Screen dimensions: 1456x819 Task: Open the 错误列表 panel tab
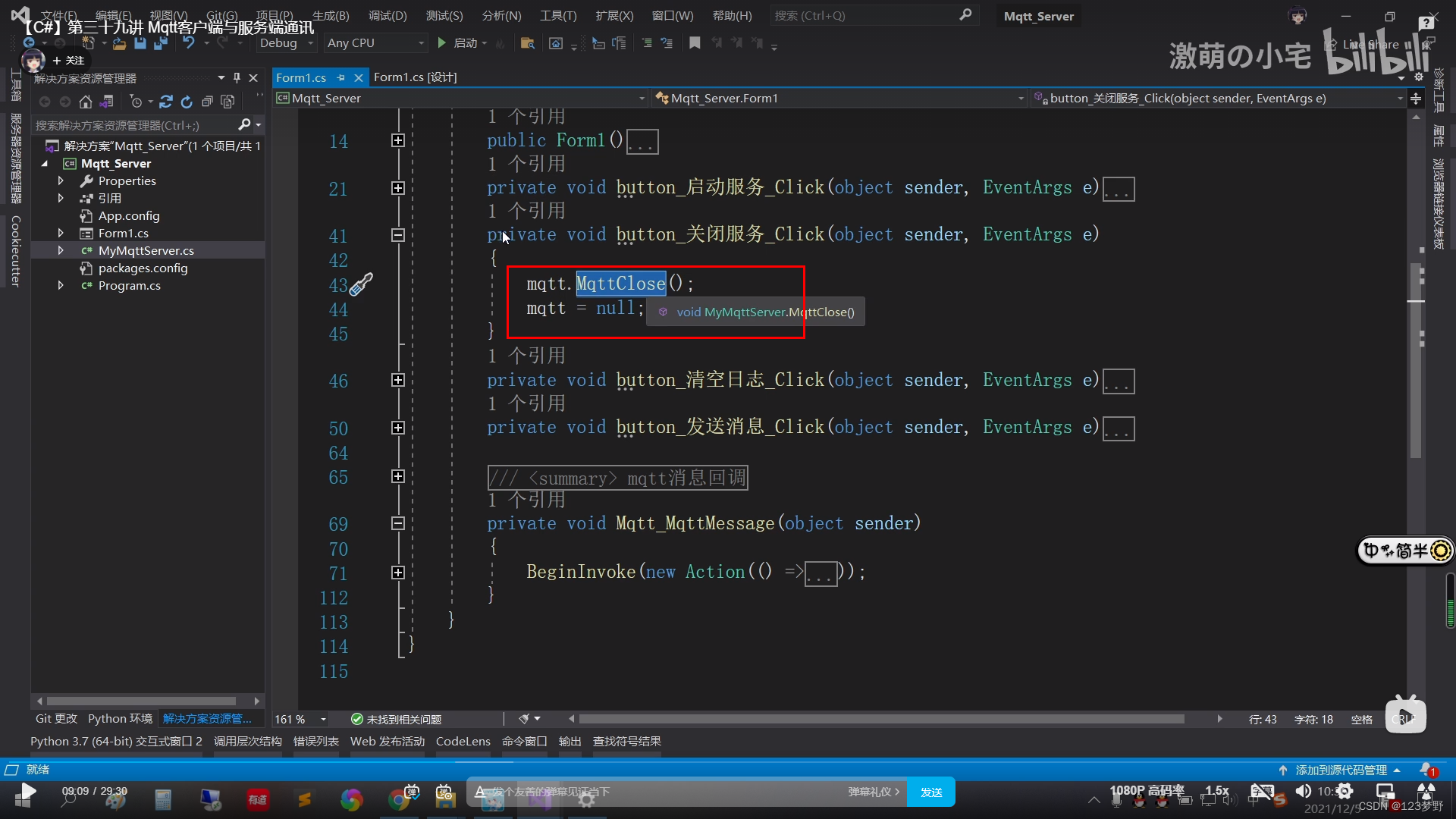pos(315,741)
